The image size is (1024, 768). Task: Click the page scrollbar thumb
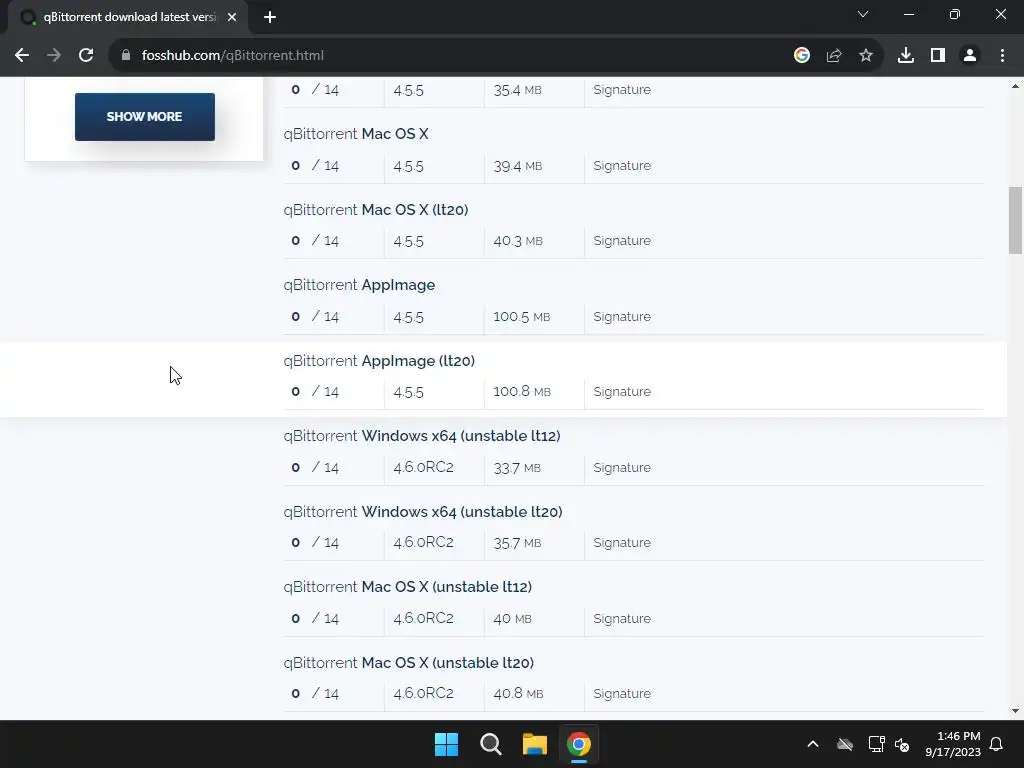[1016, 220]
